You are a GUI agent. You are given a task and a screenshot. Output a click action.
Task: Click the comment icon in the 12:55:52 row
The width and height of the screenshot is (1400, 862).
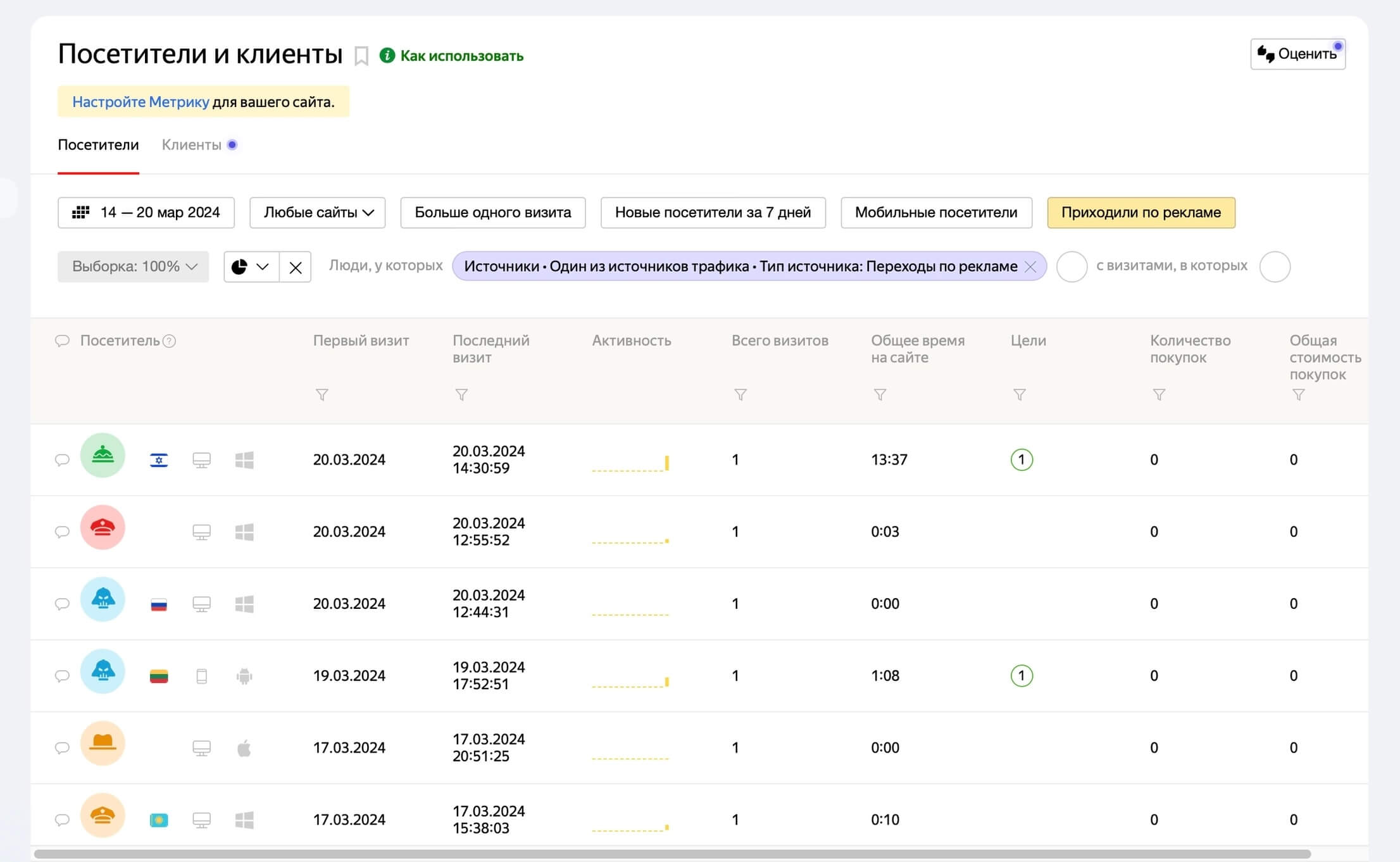(62, 532)
